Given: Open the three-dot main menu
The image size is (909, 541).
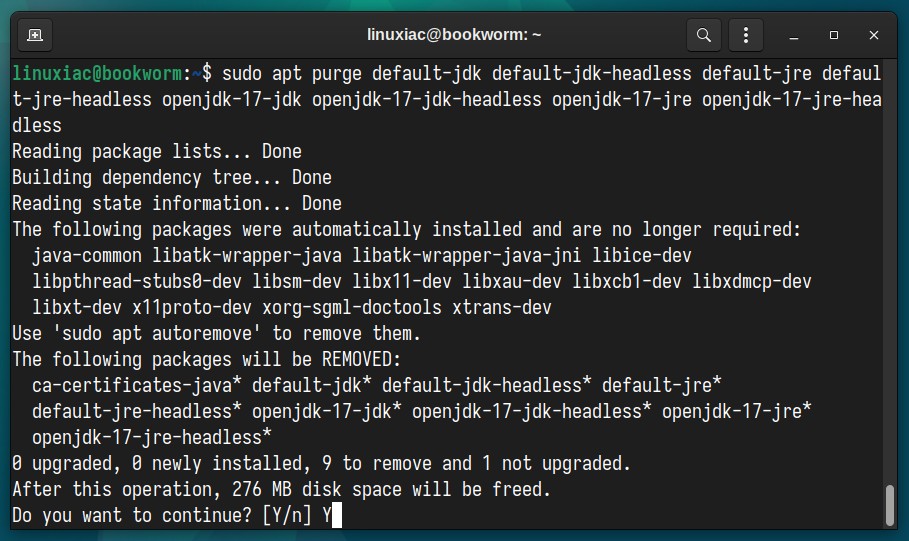Looking at the screenshot, I should point(746,35).
